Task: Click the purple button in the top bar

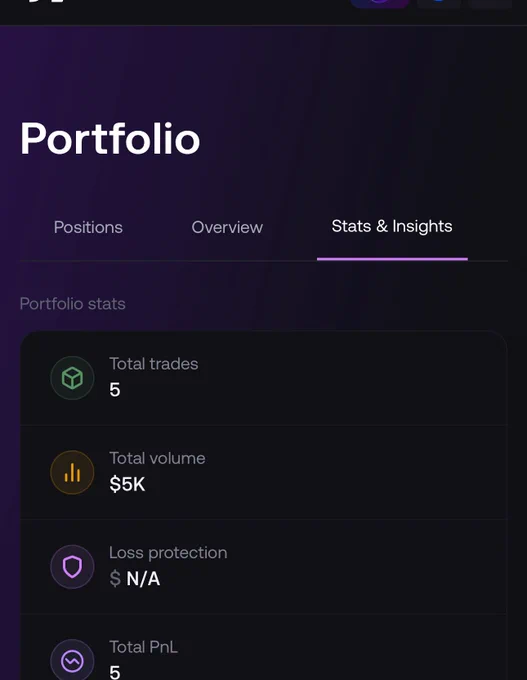Action: tap(380, 3)
